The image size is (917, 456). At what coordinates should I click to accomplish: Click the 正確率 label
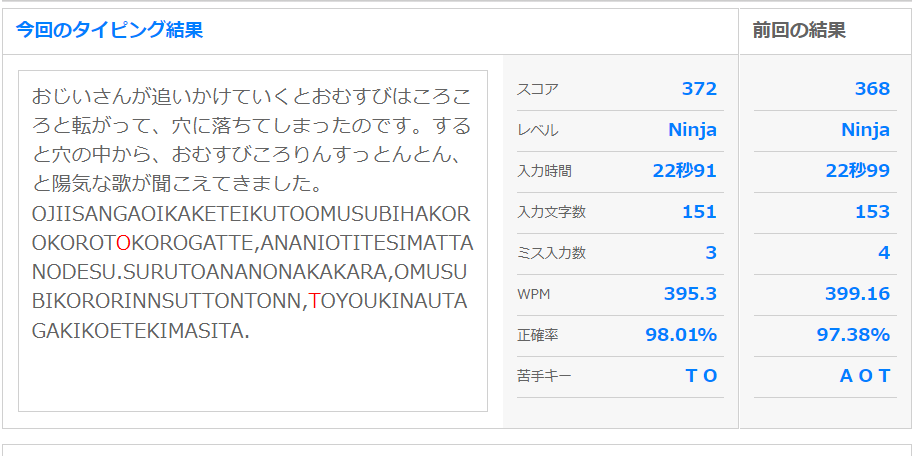click(537, 335)
